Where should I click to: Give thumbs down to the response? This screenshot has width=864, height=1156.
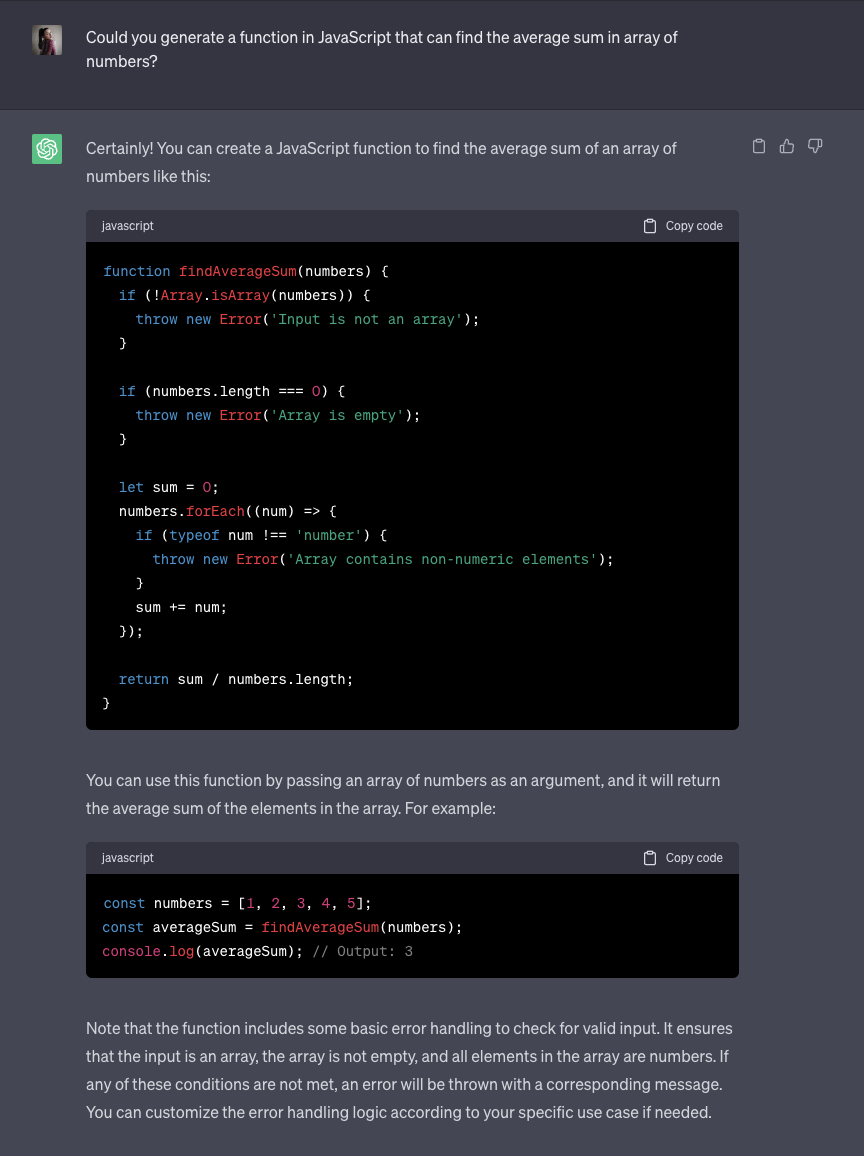pos(815,146)
